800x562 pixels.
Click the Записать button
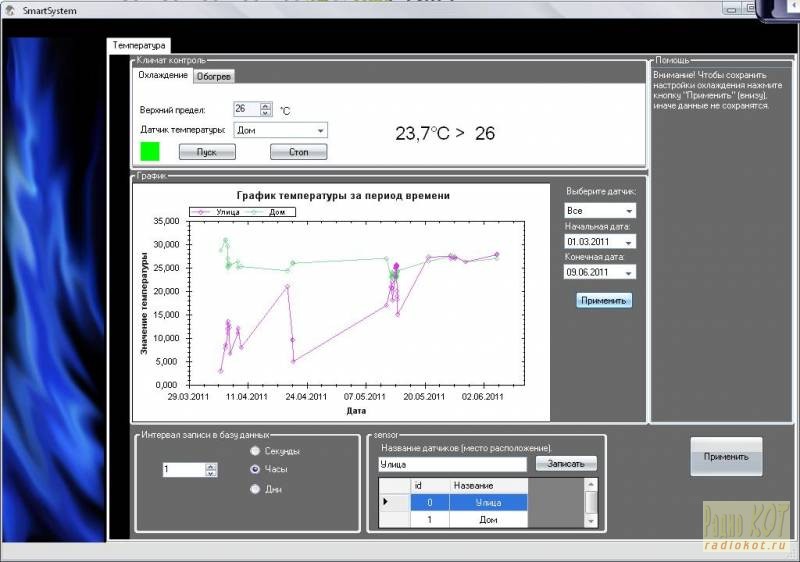coord(566,464)
